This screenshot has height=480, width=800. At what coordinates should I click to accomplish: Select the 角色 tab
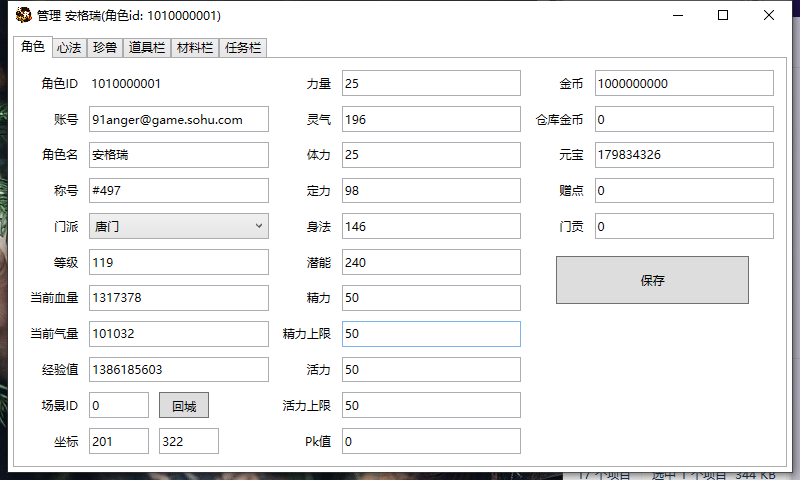(x=33, y=46)
